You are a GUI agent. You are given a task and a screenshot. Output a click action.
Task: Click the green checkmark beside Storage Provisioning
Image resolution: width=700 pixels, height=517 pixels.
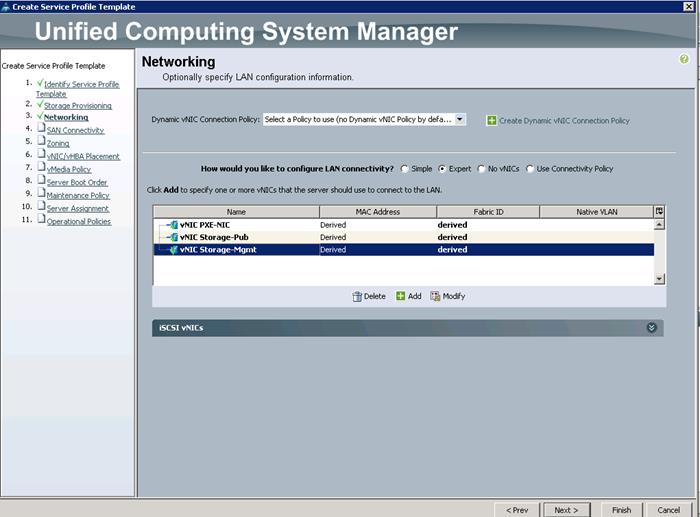tap(40, 104)
